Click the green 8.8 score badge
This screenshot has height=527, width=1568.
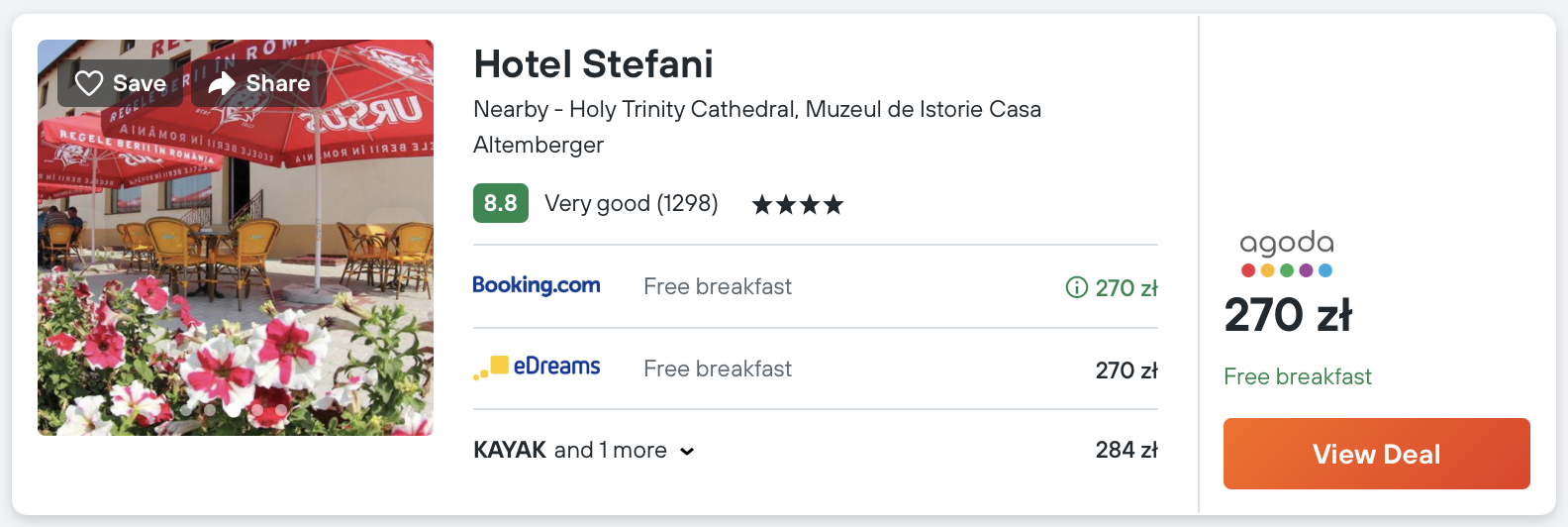(500, 203)
